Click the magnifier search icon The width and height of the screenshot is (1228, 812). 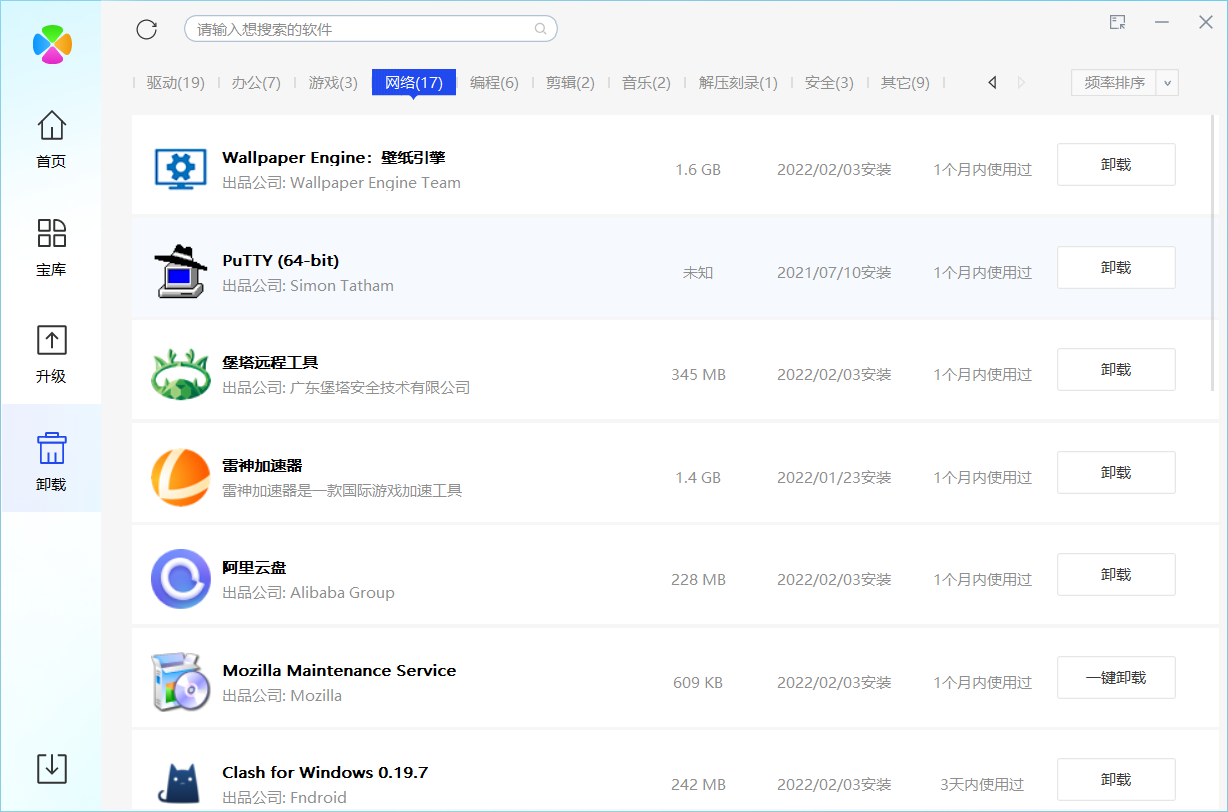(x=541, y=29)
